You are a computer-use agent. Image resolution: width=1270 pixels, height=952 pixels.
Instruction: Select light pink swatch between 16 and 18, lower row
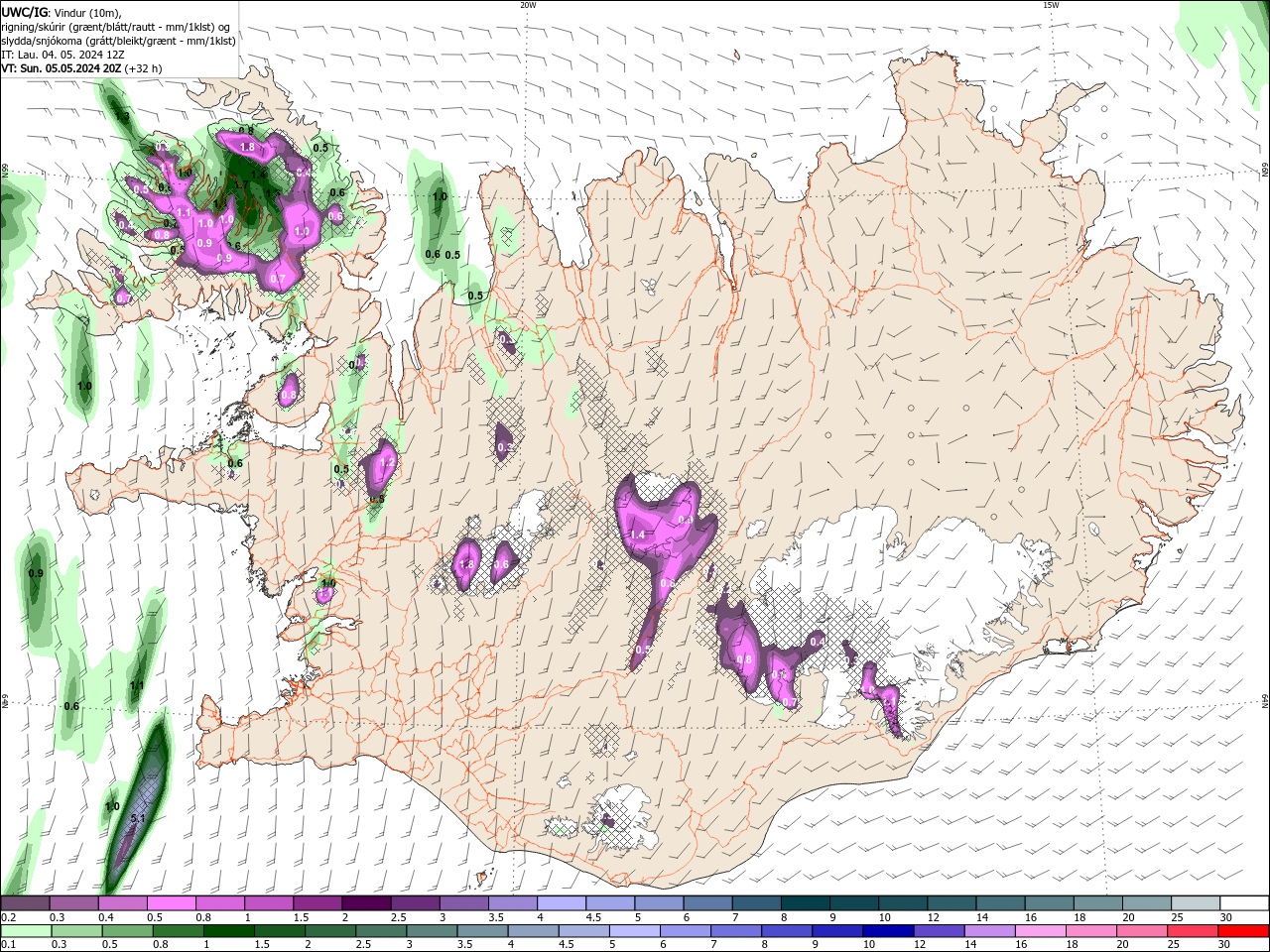click(1039, 931)
